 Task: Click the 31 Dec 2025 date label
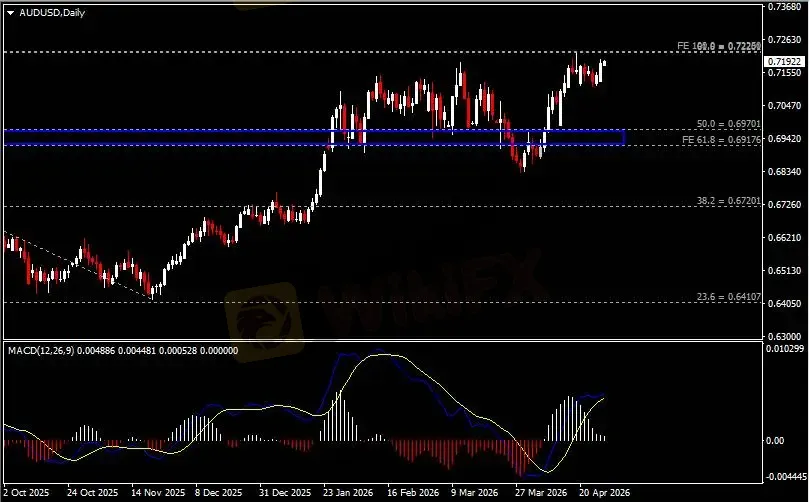point(285,493)
